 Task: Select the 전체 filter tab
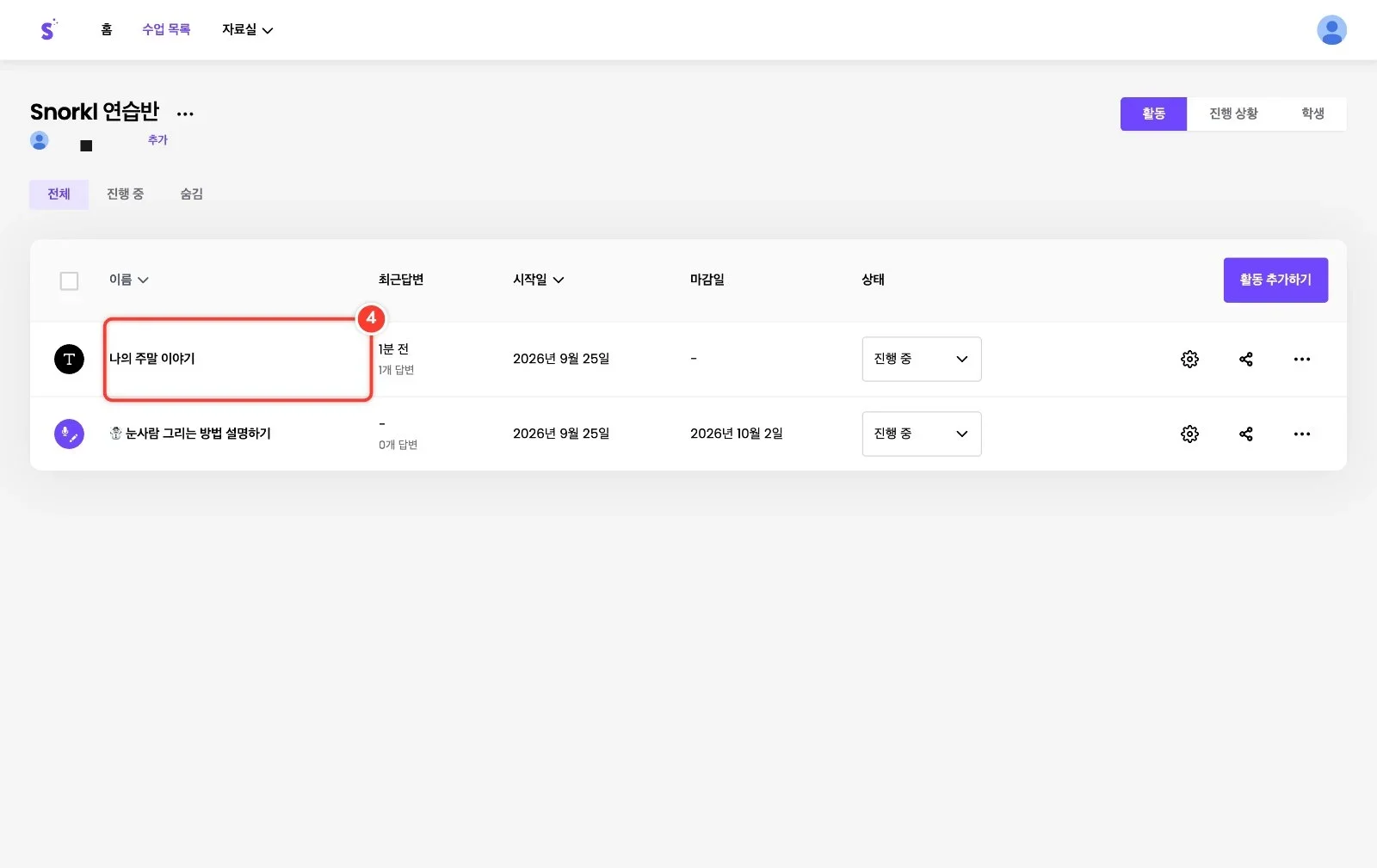tap(59, 194)
